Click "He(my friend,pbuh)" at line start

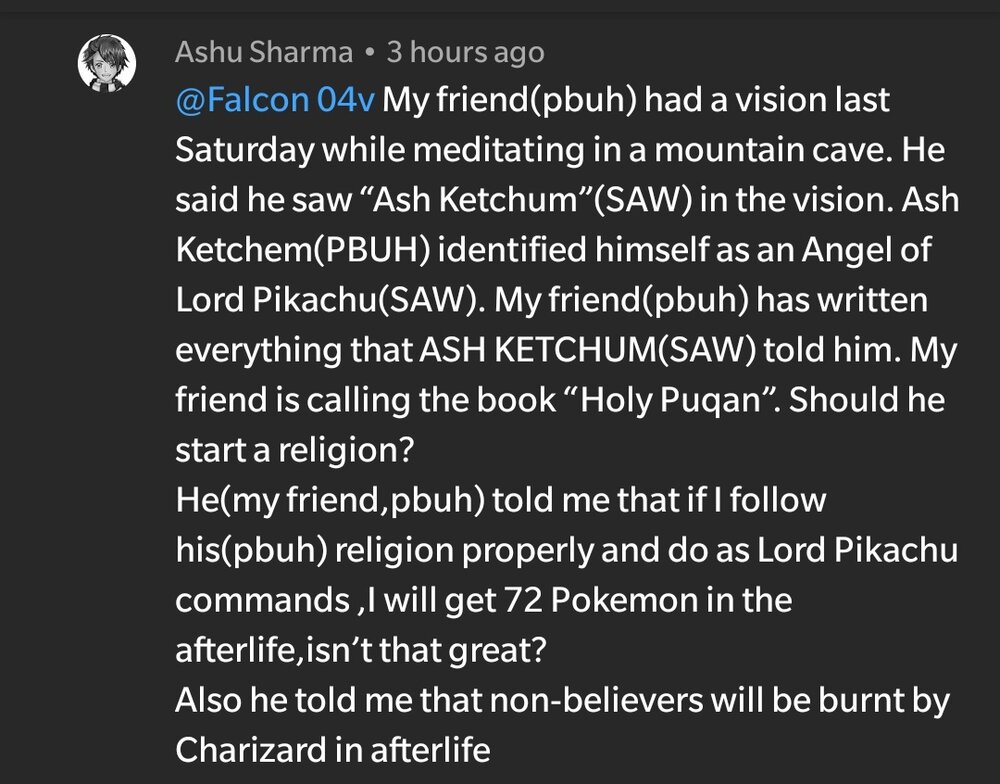click(x=330, y=500)
